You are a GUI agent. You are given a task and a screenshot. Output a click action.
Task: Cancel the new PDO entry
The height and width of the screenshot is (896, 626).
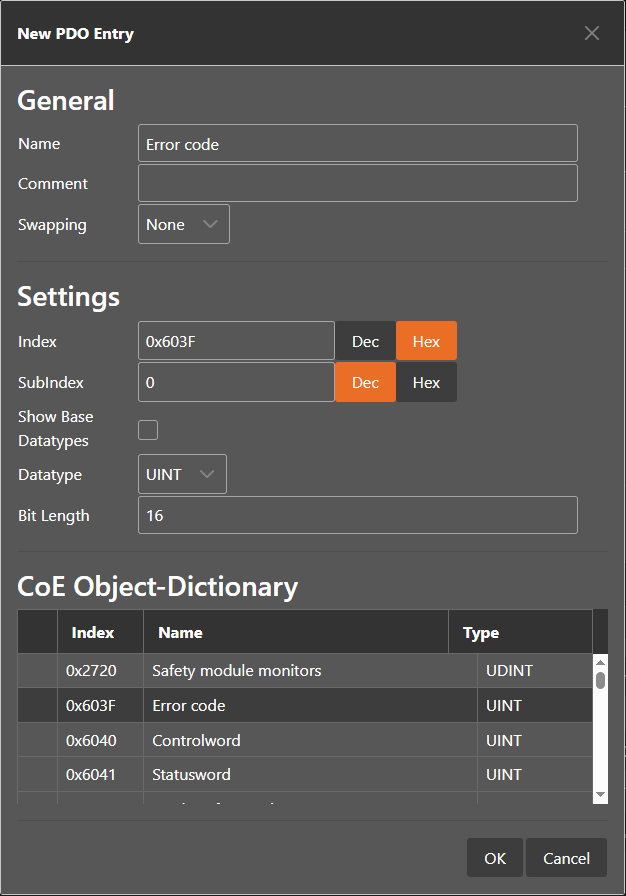[x=566, y=858]
